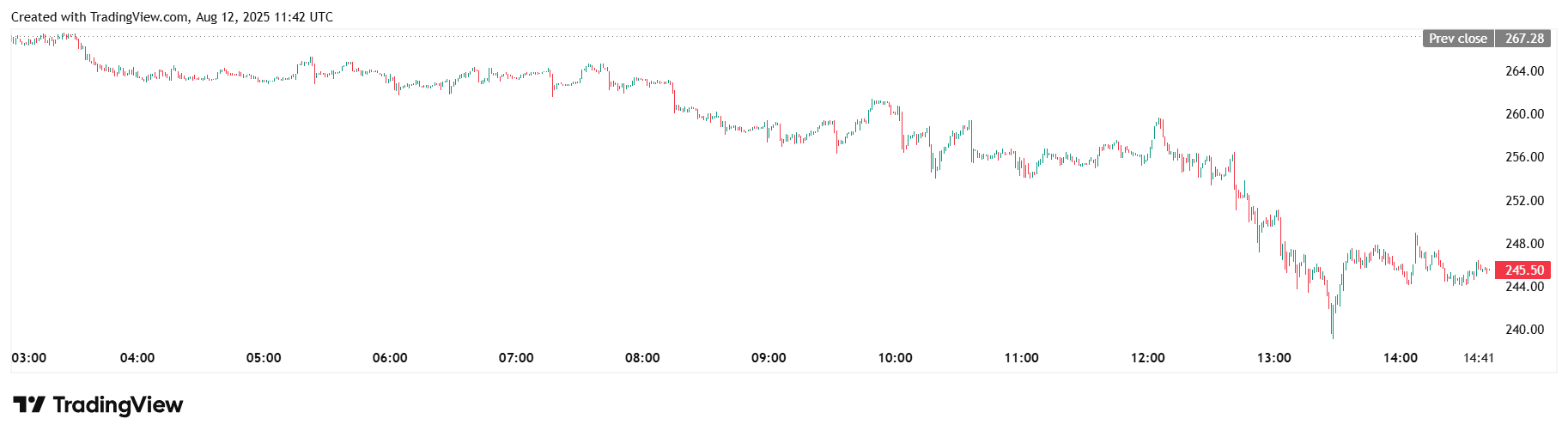This screenshot has height=437, width=1568.
Task: Click the 12:00 time axis label
Action: click(x=1147, y=358)
